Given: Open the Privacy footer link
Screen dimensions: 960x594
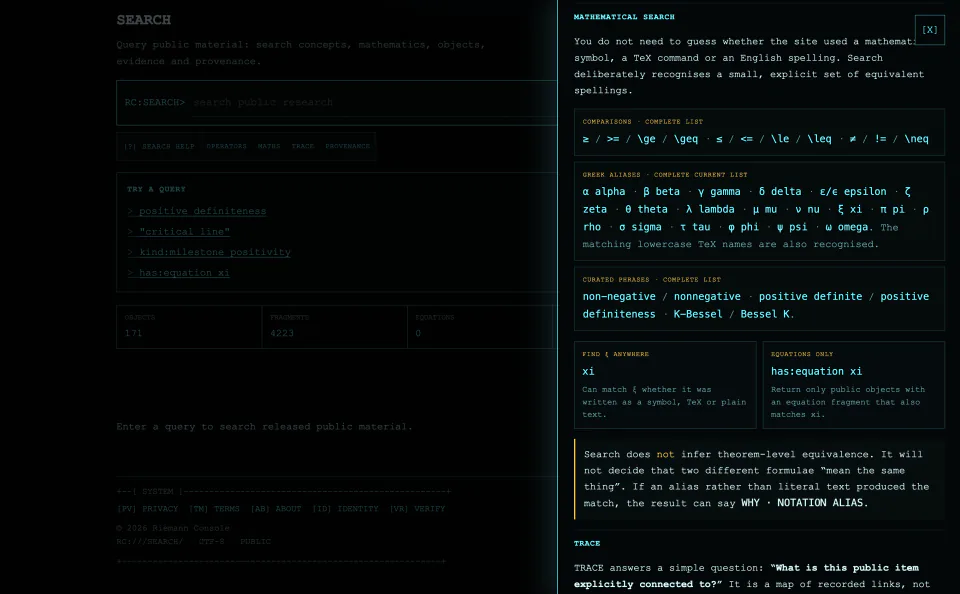Looking at the screenshot, I should click(x=148, y=508).
